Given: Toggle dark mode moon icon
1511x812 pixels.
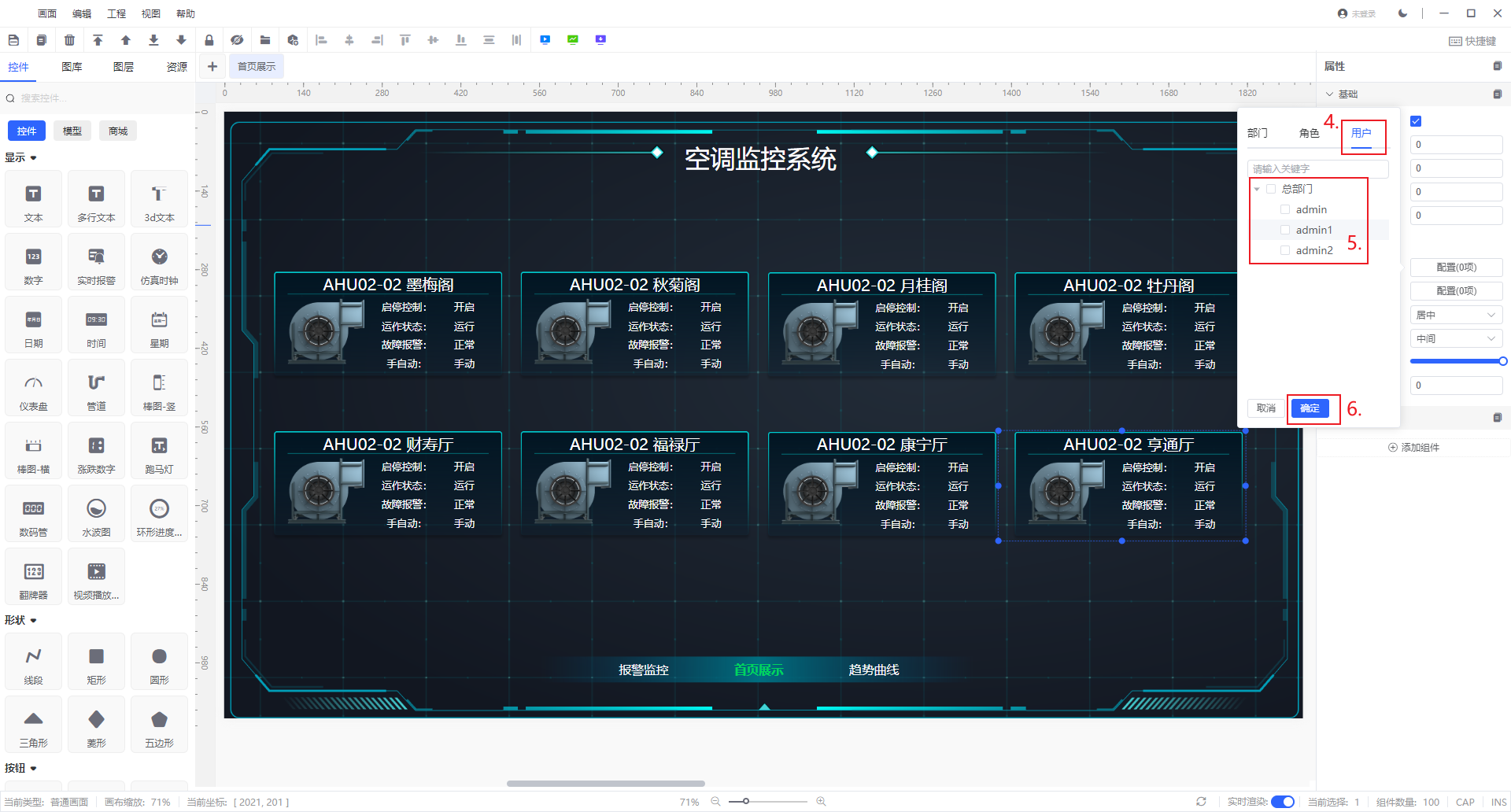Looking at the screenshot, I should [x=1402, y=13].
